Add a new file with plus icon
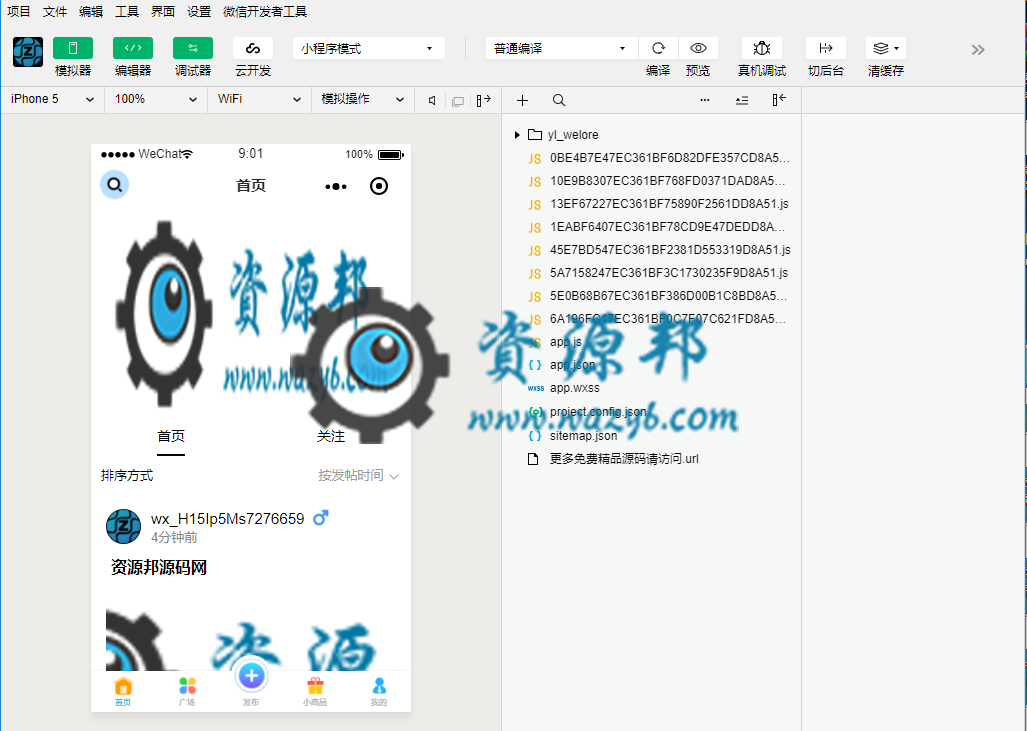The image size is (1027, 731). (x=522, y=100)
